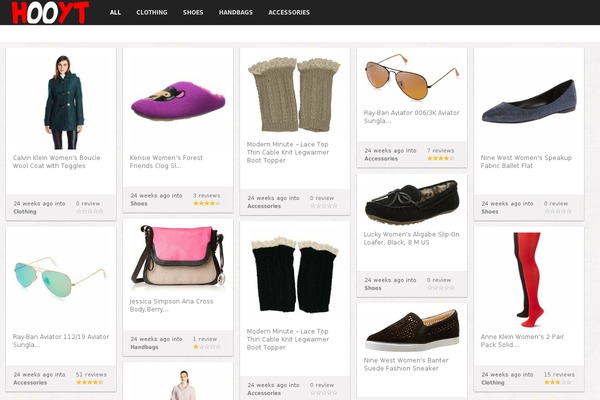
Task: Click Accessories category under Ray-Ban 112/19
Action: coord(30,383)
